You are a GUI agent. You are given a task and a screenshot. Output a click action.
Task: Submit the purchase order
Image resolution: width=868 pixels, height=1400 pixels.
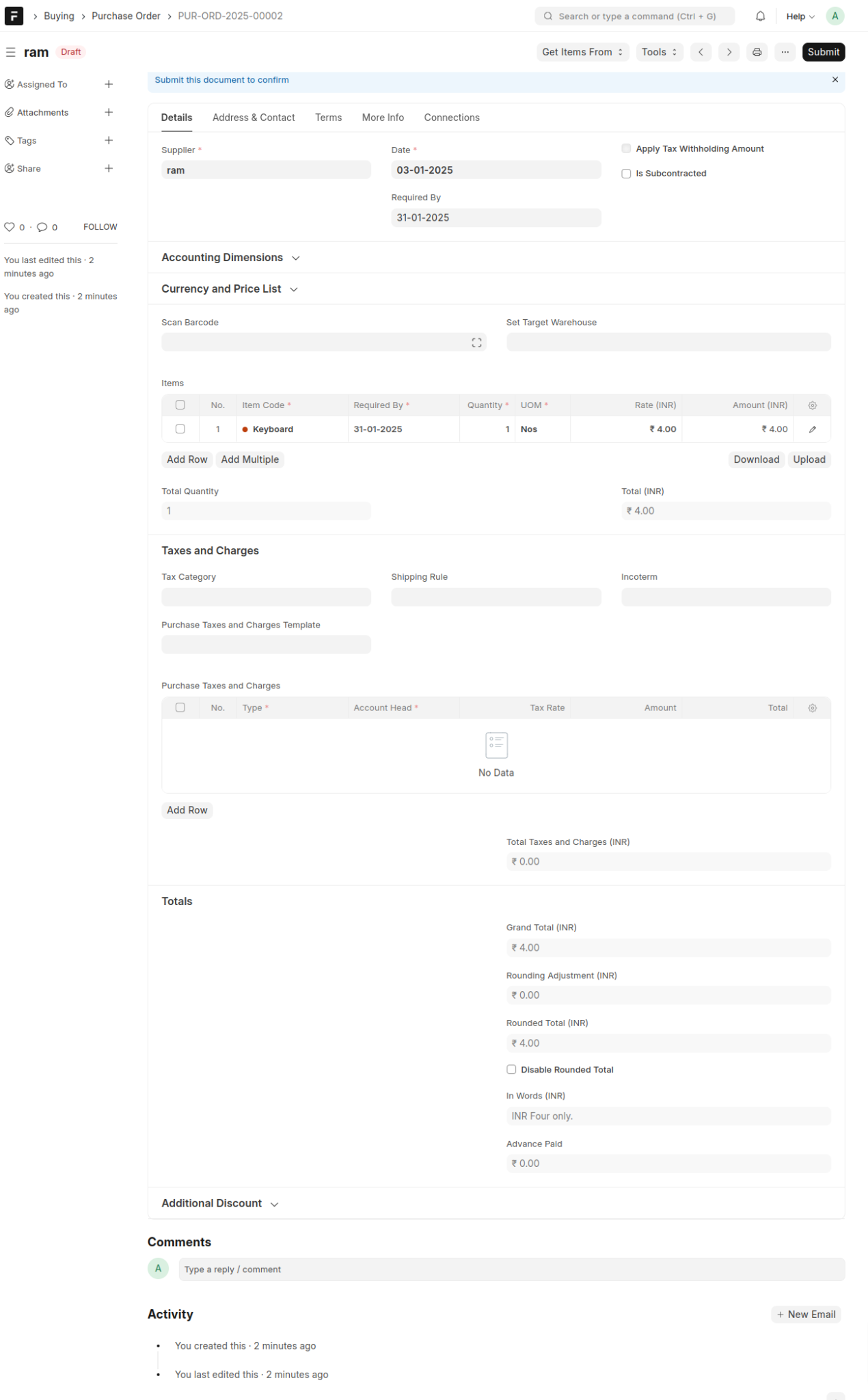(x=823, y=52)
